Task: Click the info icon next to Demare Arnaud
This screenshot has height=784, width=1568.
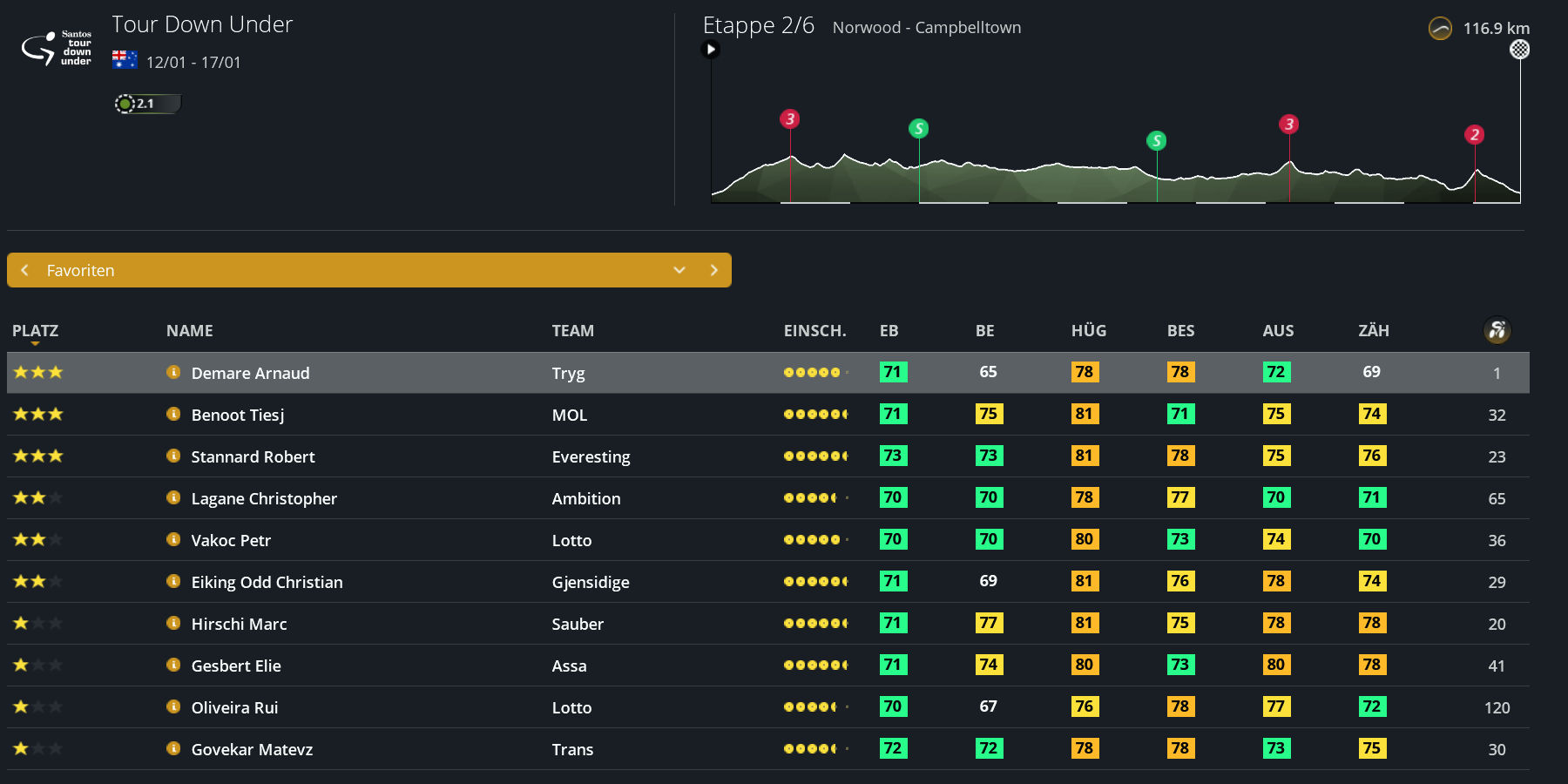Action: click(173, 372)
